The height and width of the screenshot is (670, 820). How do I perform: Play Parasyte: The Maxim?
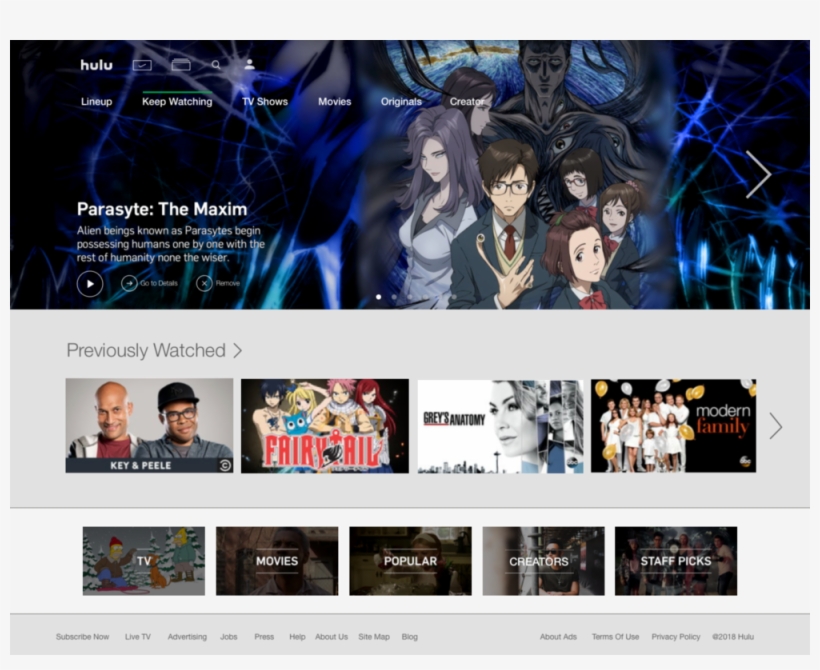[89, 284]
